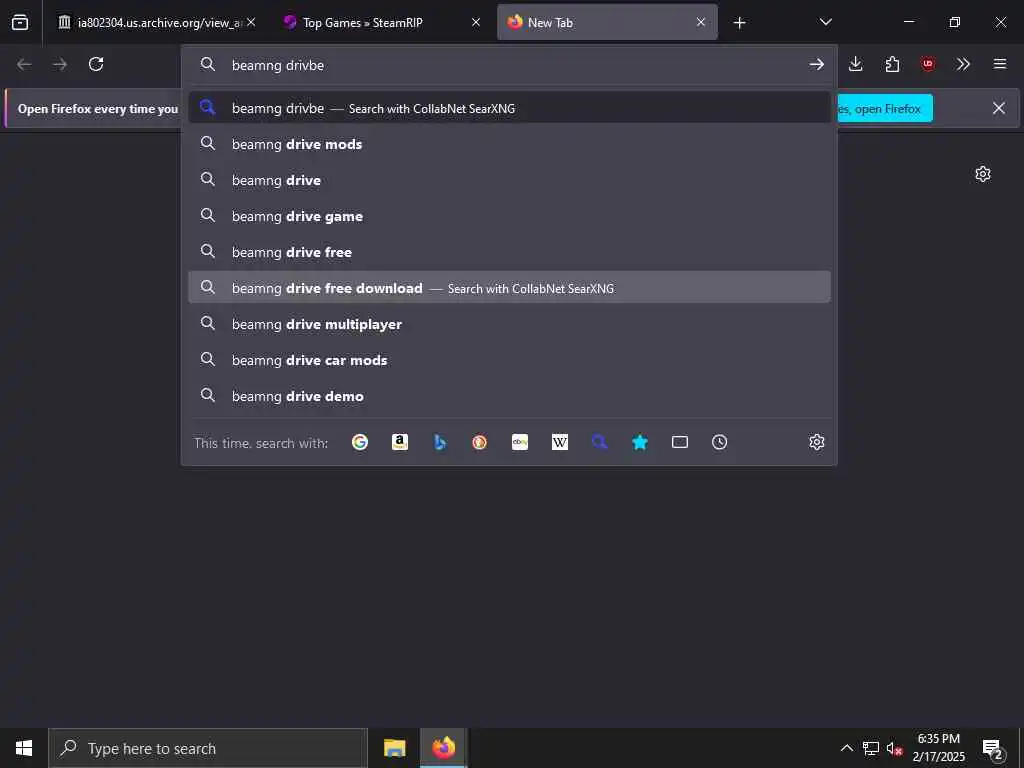The width and height of the screenshot is (1024, 768).
Task: Search bookmarks using the star icon
Action: point(639,442)
